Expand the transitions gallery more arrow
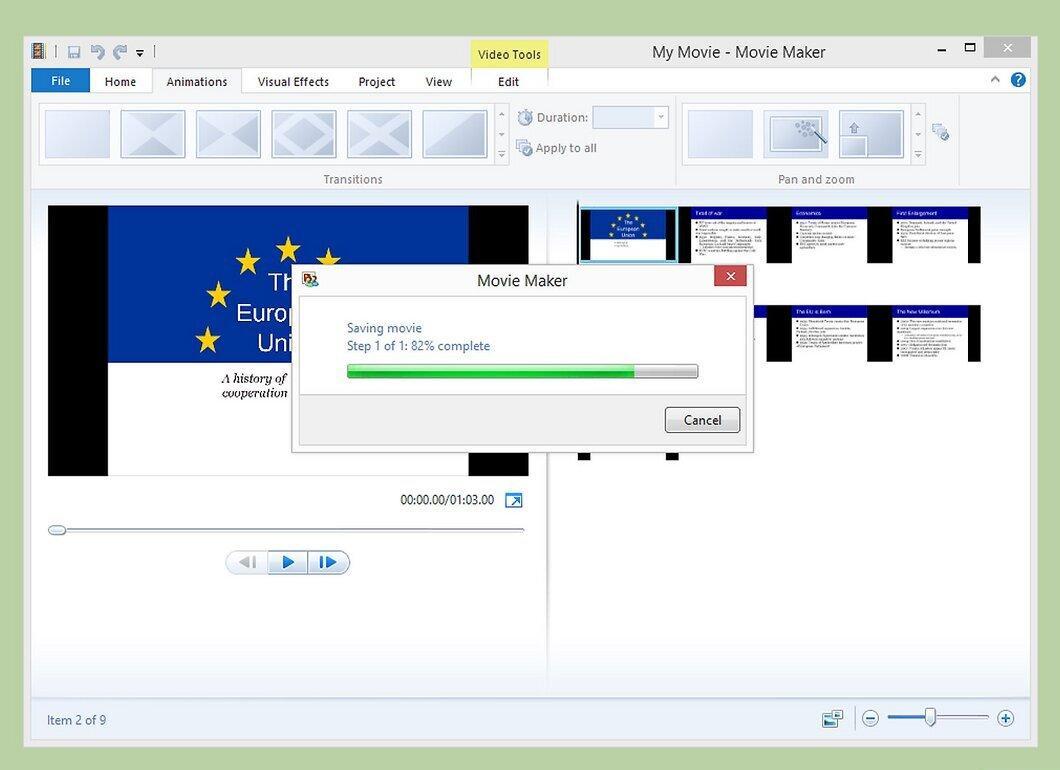Viewport: 1060px width, 770px height. pyautogui.click(x=502, y=155)
